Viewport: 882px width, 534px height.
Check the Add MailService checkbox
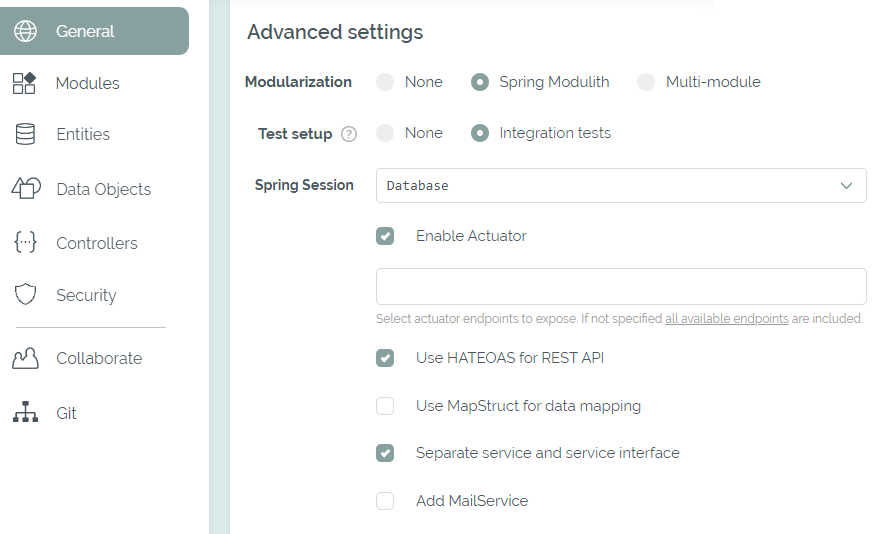point(385,501)
